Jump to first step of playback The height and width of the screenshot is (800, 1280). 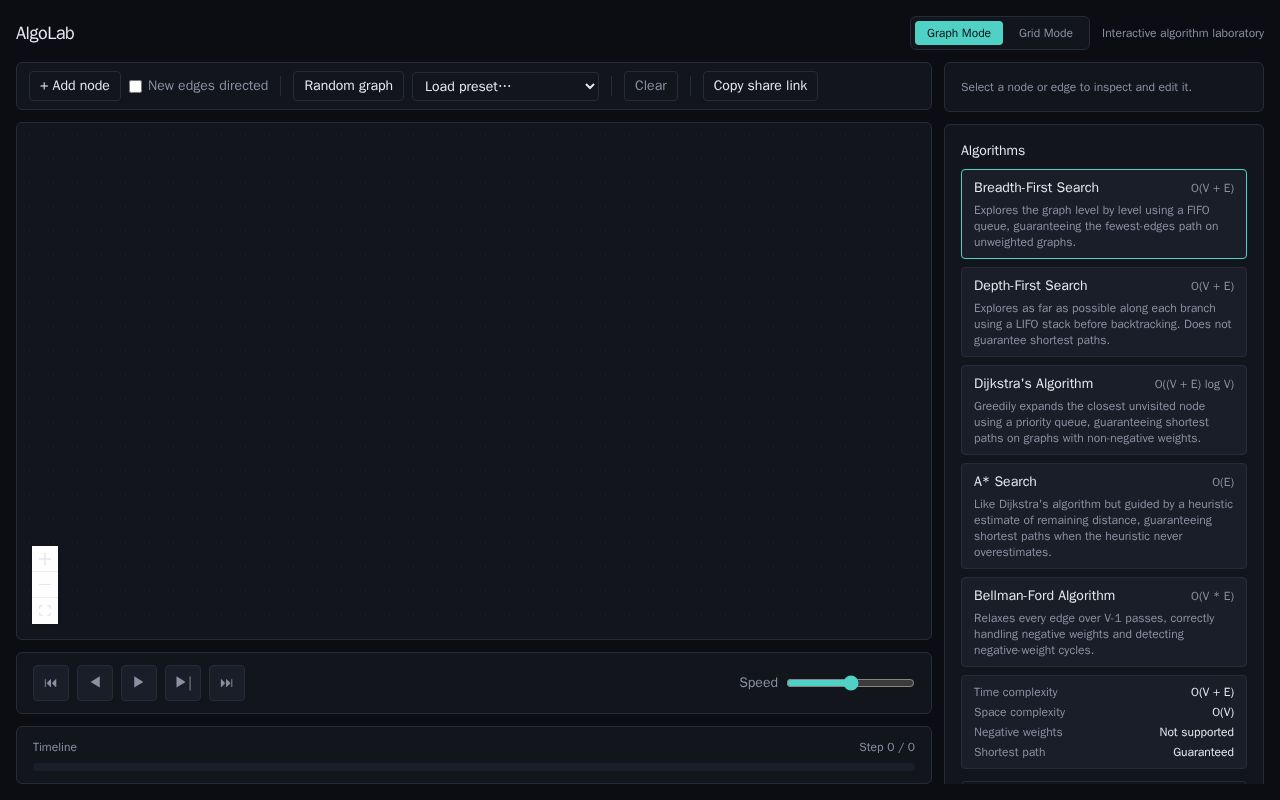pyautogui.click(x=51, y=683)
